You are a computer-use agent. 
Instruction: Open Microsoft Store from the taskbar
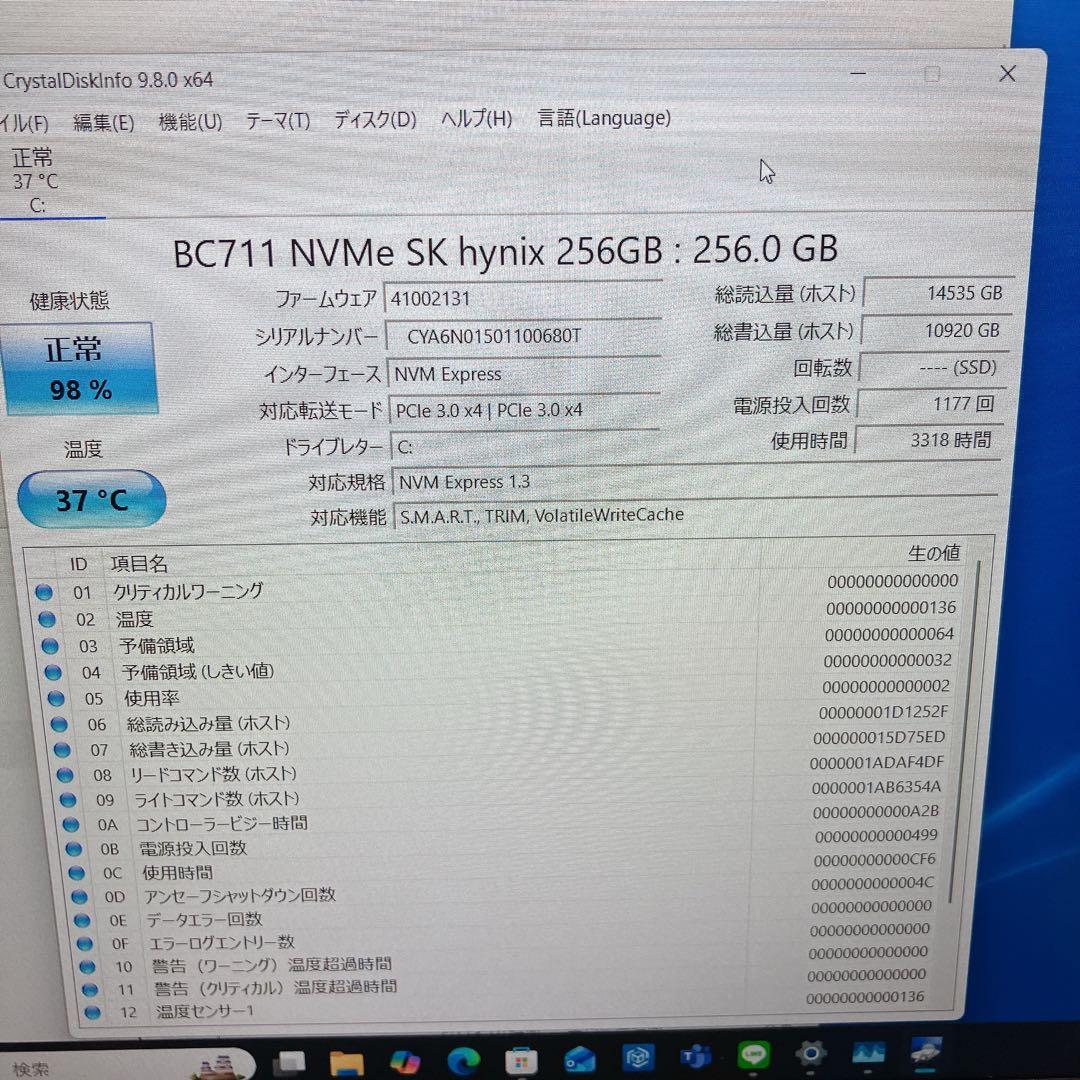pyautogui.click(x=521, y=1061)
